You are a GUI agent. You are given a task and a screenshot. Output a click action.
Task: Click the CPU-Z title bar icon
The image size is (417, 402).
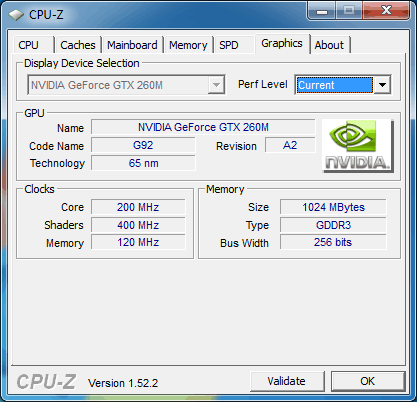click(x=16, y=15)
